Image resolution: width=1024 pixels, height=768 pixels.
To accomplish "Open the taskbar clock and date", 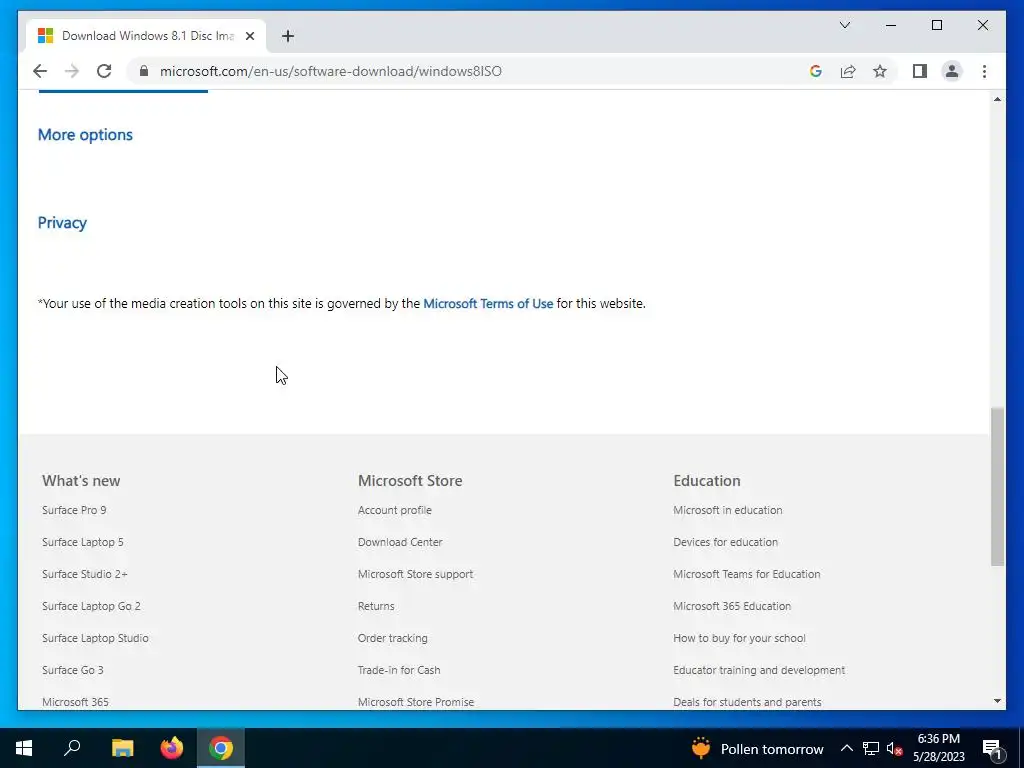I will click(938, 748).
